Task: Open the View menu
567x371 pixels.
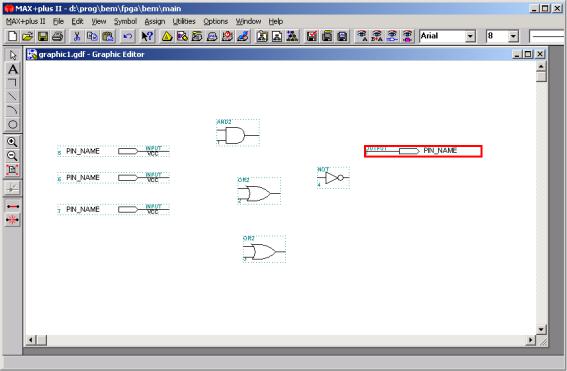Action: pos(99,21)
